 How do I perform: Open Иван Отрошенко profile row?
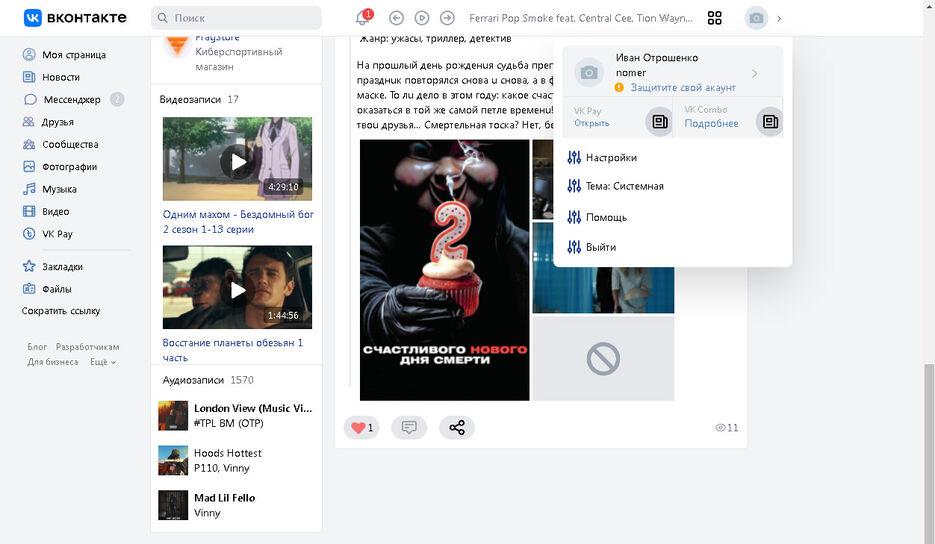point(673,72)
